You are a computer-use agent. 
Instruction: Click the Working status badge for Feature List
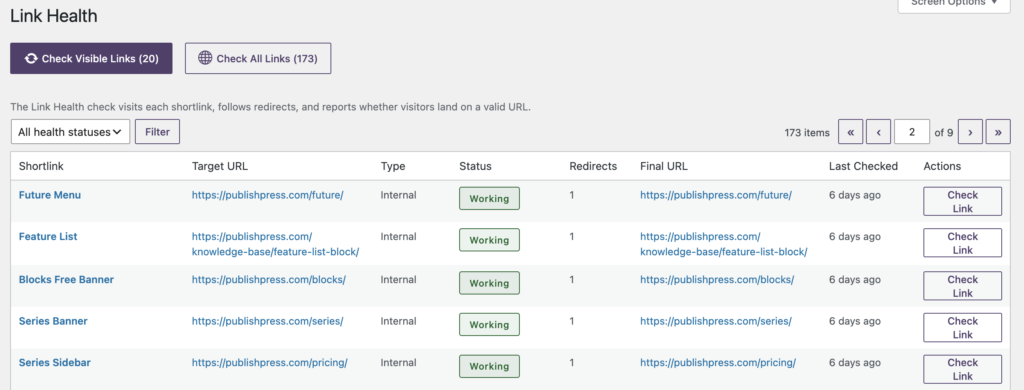[489, 240]
